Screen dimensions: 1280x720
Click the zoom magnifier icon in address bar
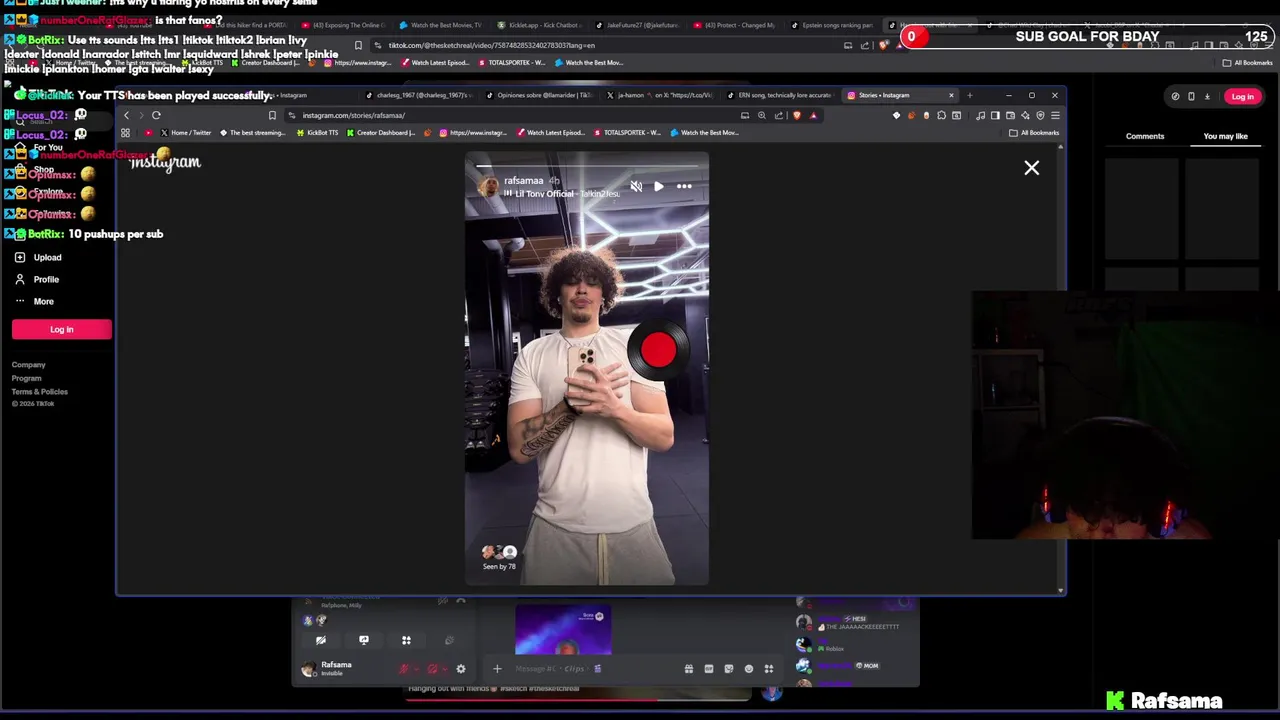(x=762, y=115)
